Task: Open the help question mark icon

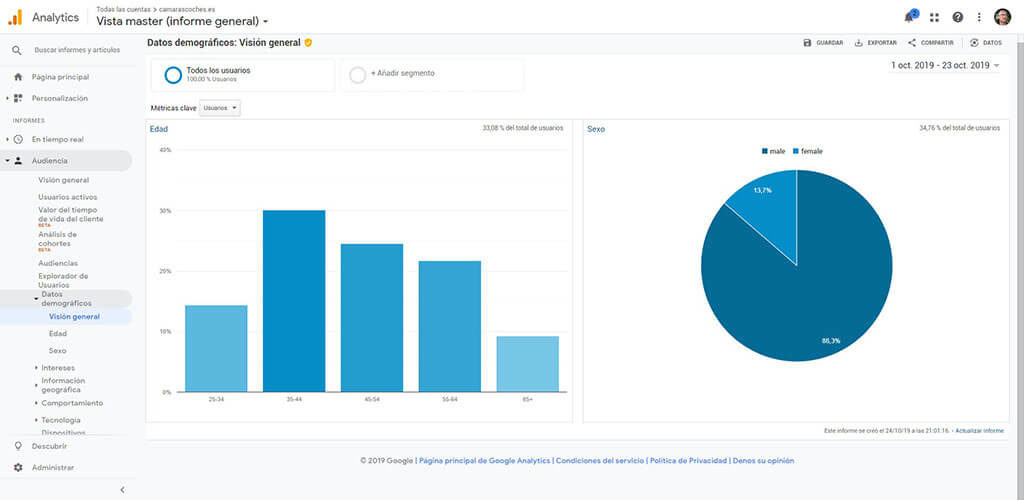Action: point(957,18)
